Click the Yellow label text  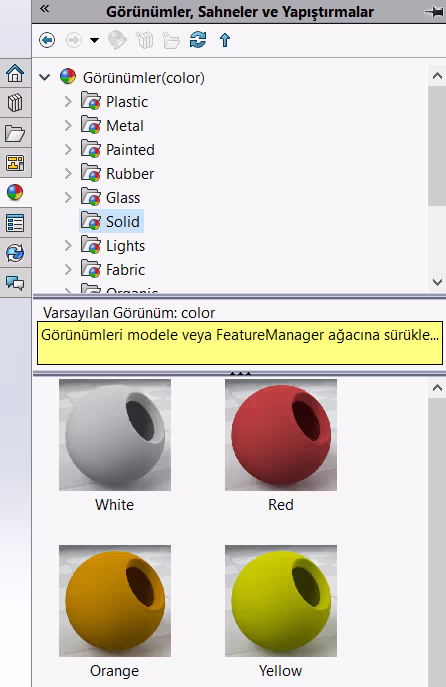coord(280,671)
